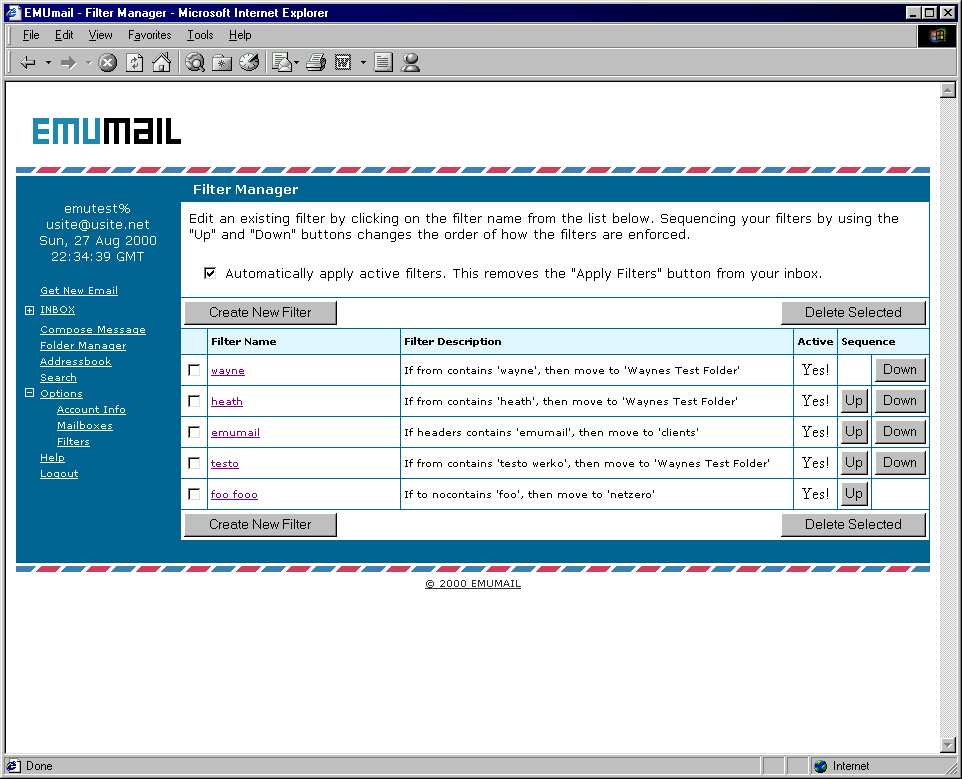Collapse the Options section in sidebar
Viewport: 962px width, 779px height.
[30, 394]
